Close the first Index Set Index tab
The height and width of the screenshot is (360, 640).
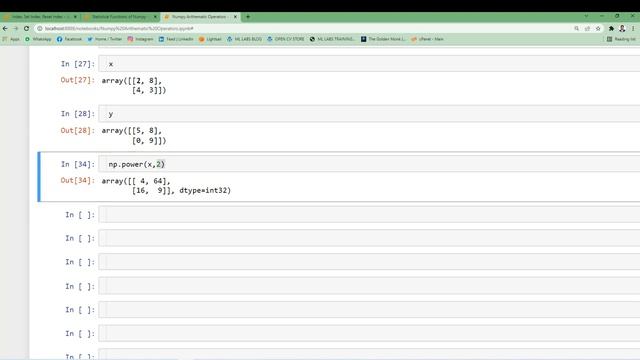click(x=75, y=17)
